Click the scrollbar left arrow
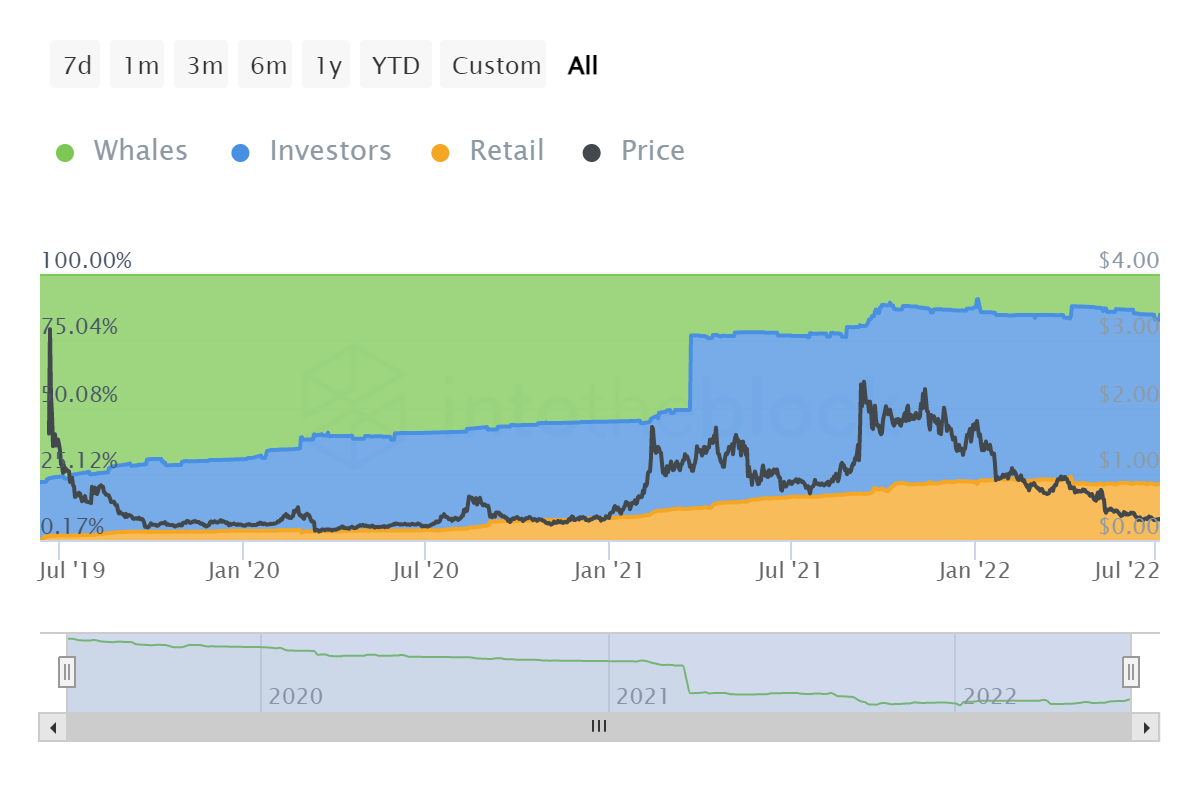1200x800 pixels. tap(52, 727)
